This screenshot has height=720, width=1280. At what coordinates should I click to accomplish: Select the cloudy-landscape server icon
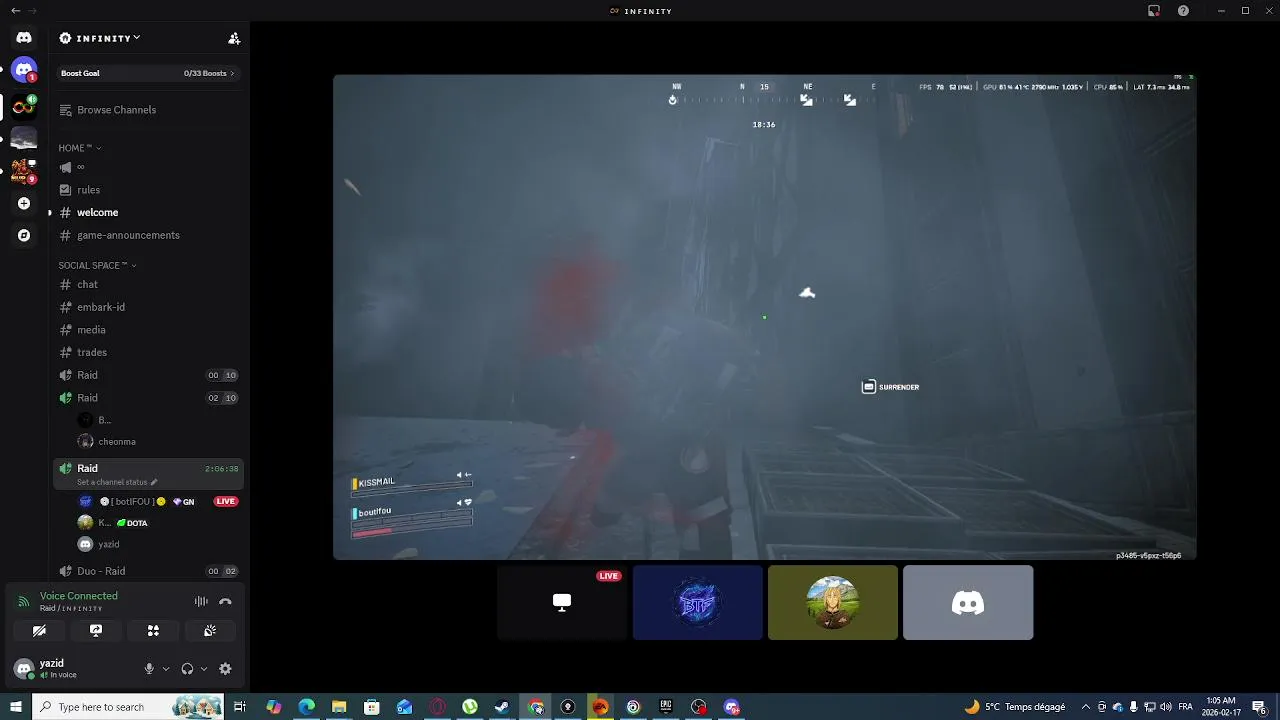click(x=24, y=138)
